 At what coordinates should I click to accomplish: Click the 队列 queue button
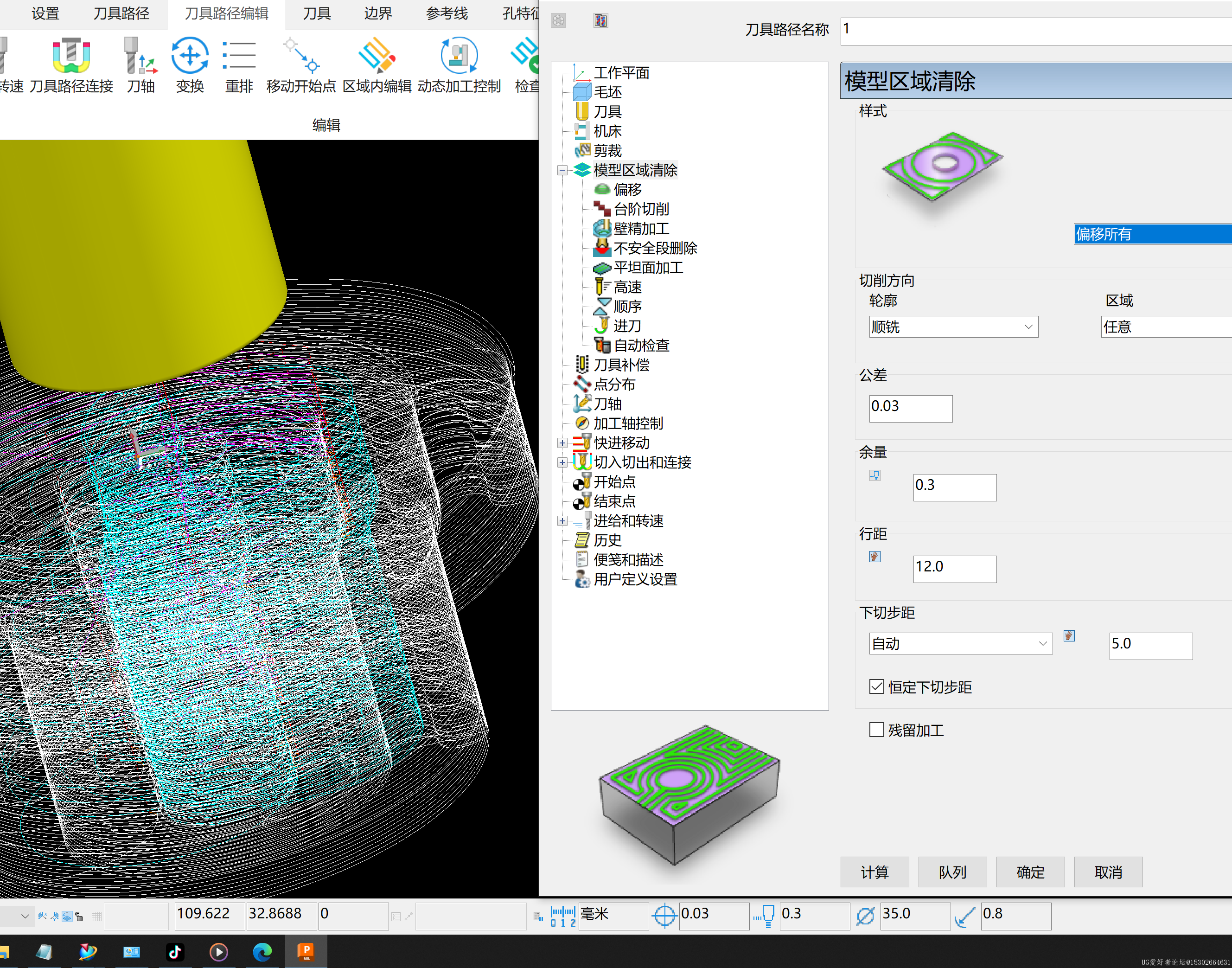pos(952,872)
